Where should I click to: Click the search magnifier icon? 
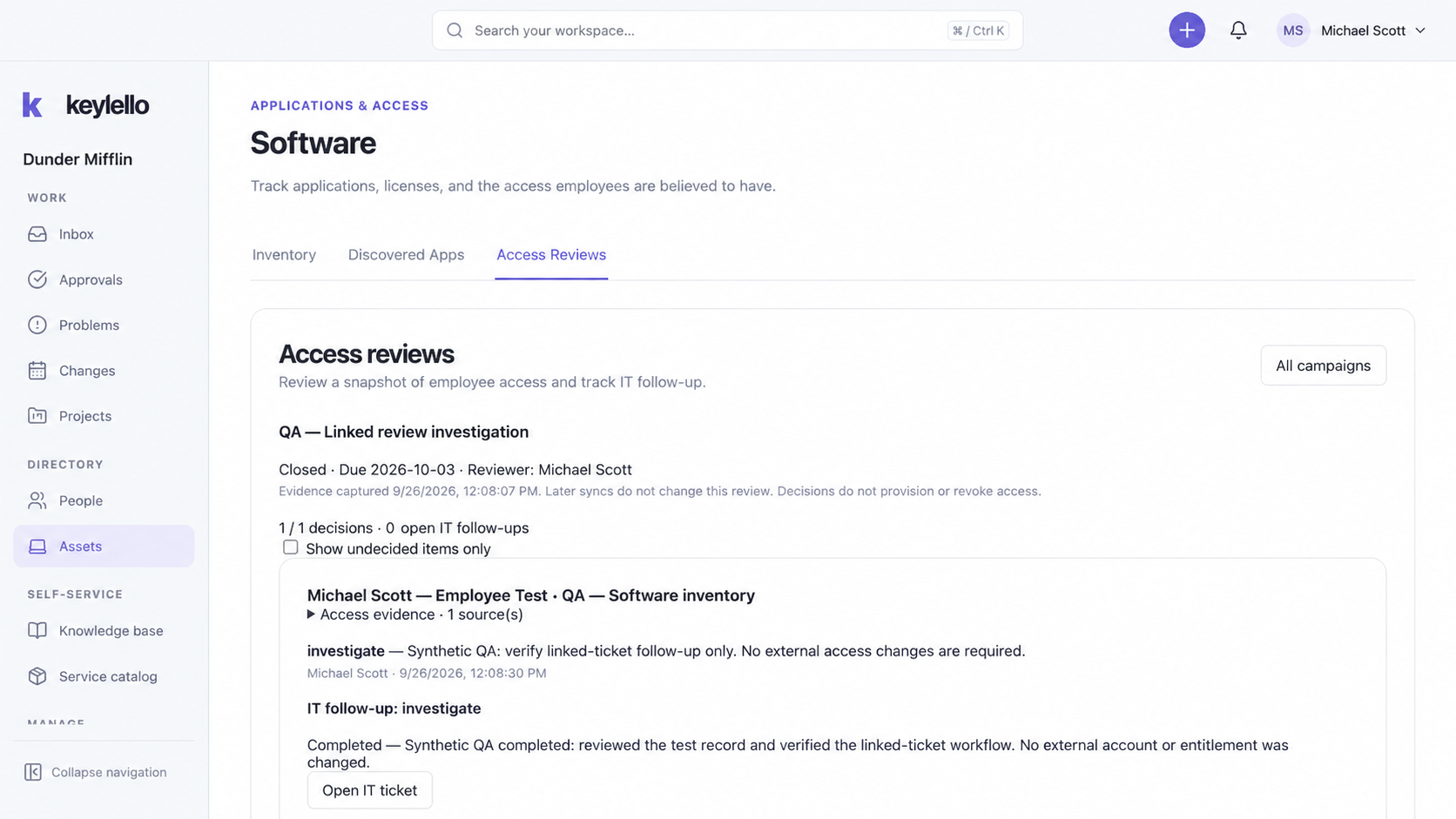coord(455,30)
